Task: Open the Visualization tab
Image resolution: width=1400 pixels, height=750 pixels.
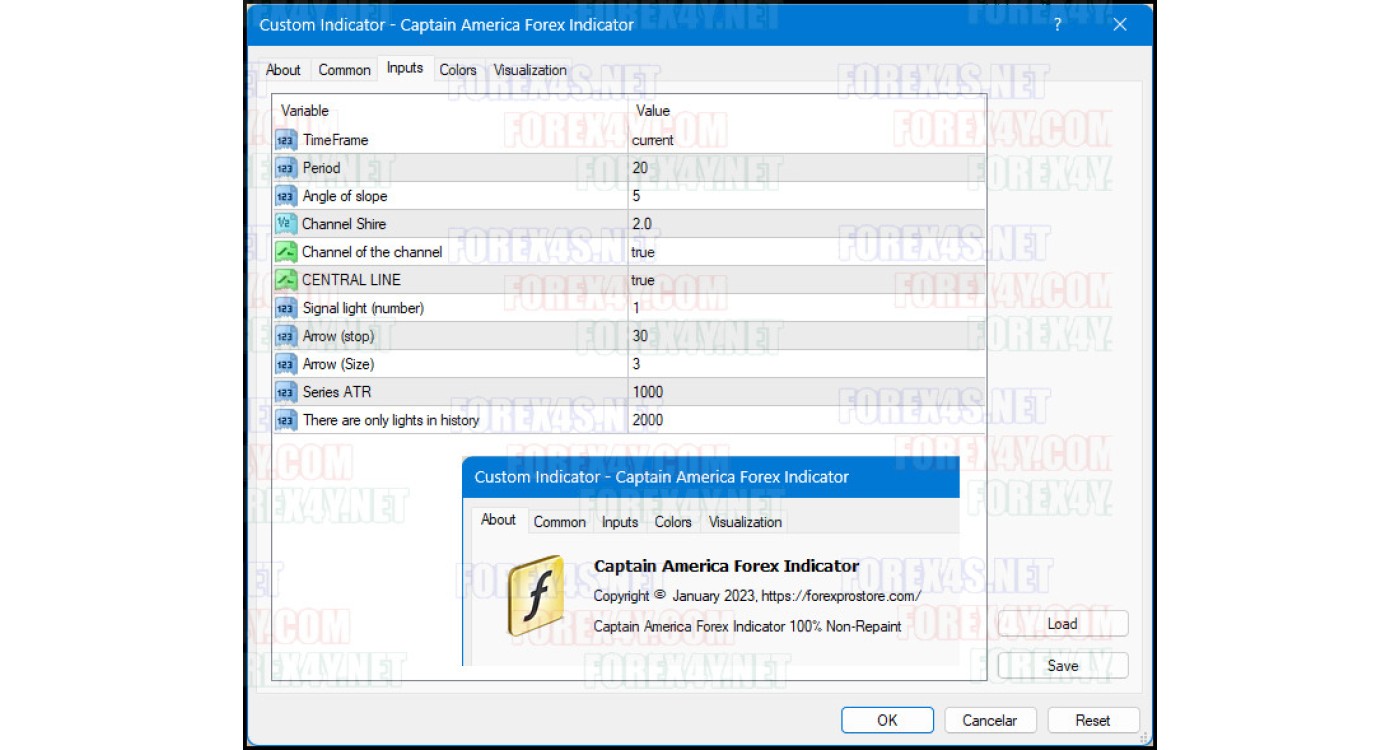Action: click(x=530, y=70)
